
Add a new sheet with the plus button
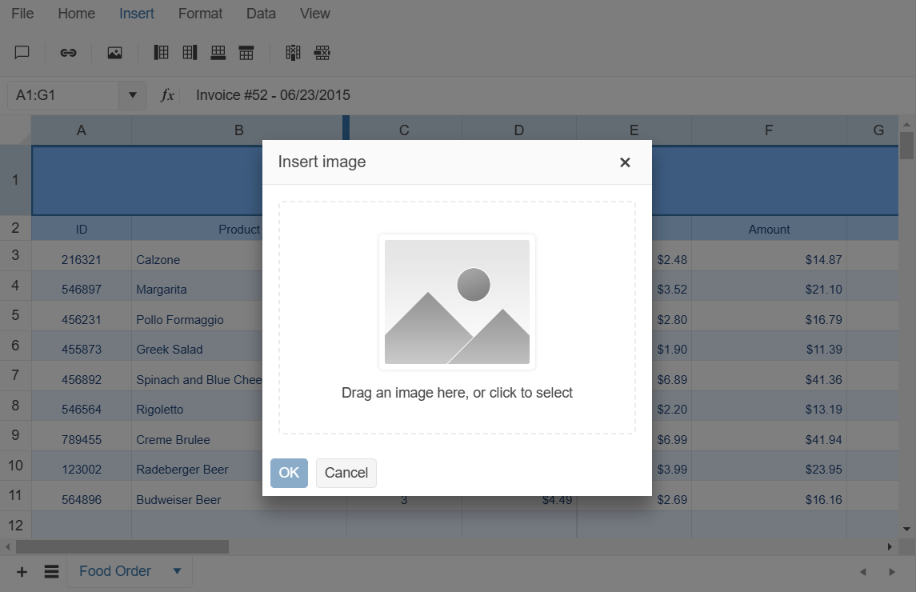point(22,570)
